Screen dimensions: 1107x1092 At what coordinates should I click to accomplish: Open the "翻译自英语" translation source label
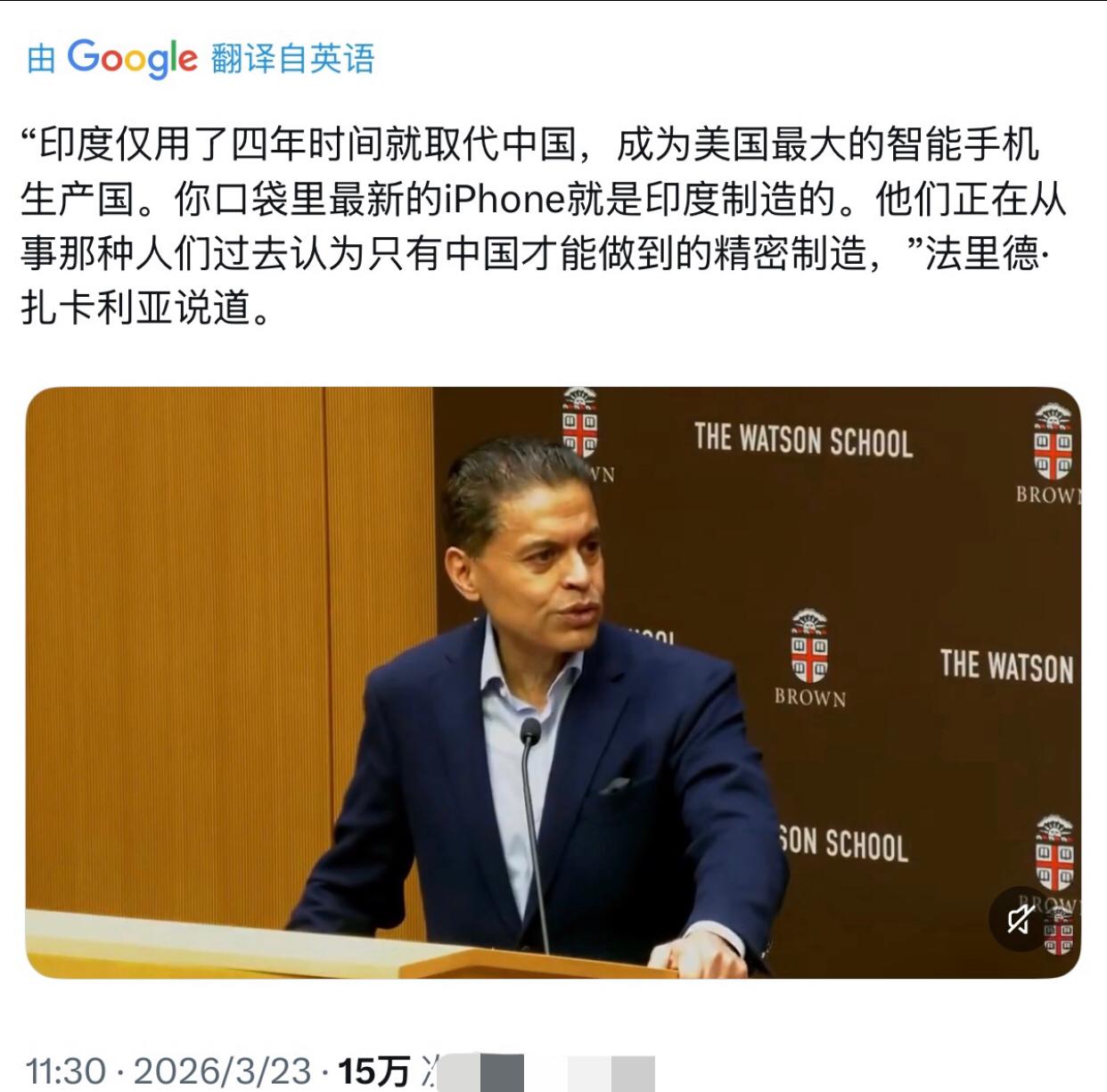(293, 59)
